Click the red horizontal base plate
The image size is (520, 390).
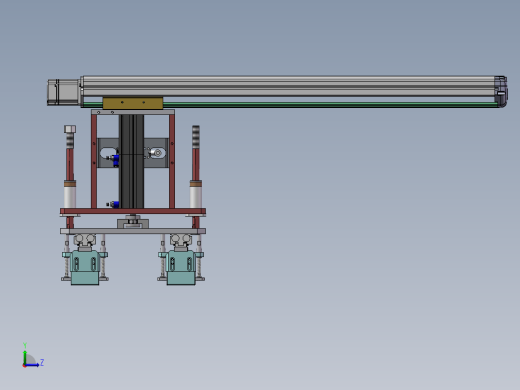133,211
